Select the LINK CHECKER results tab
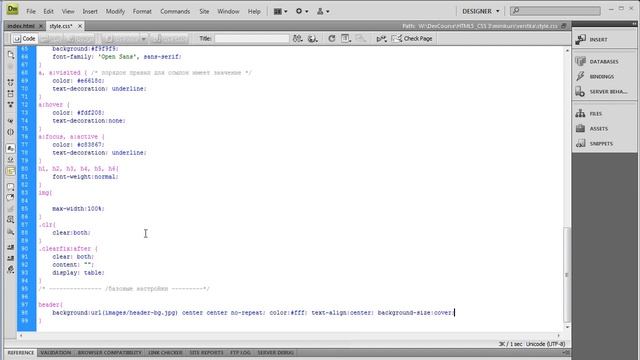 [x=165, y=353]
